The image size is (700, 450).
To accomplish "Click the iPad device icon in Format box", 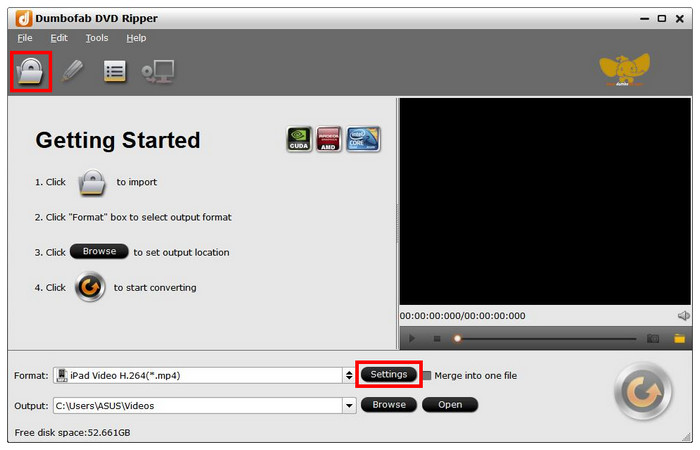I will (x=62, y=375).
